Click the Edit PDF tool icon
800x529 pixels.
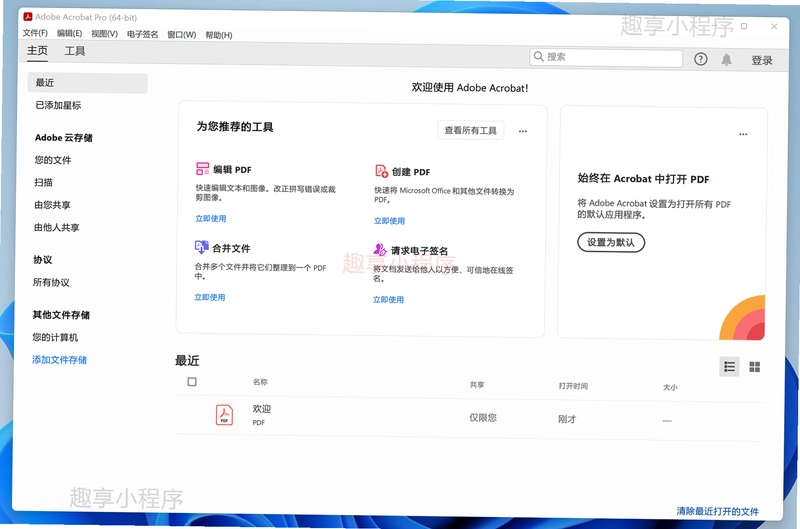[203, 168]
